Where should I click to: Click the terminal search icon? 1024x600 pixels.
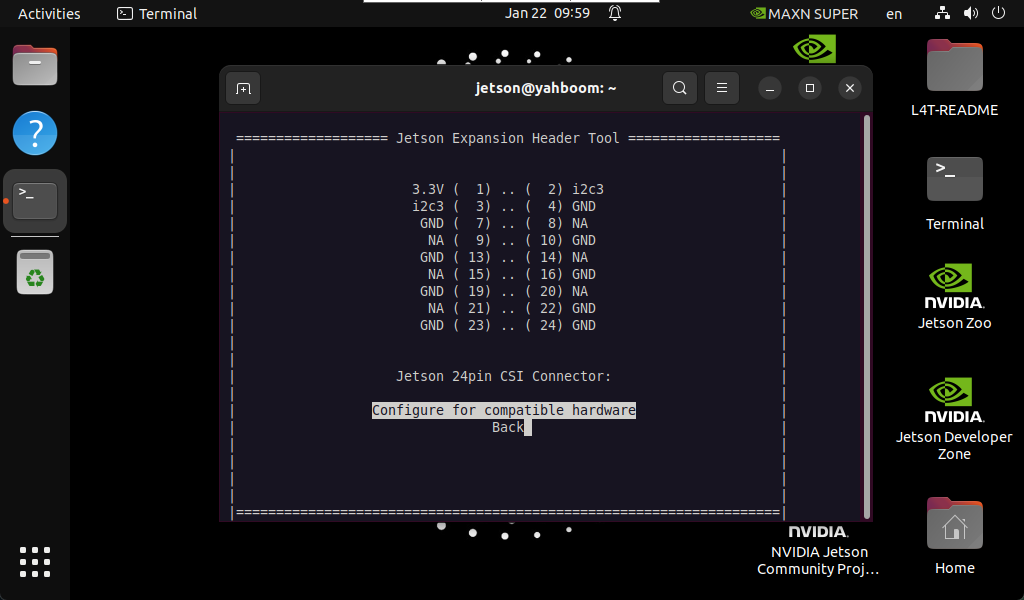(679, 88)
